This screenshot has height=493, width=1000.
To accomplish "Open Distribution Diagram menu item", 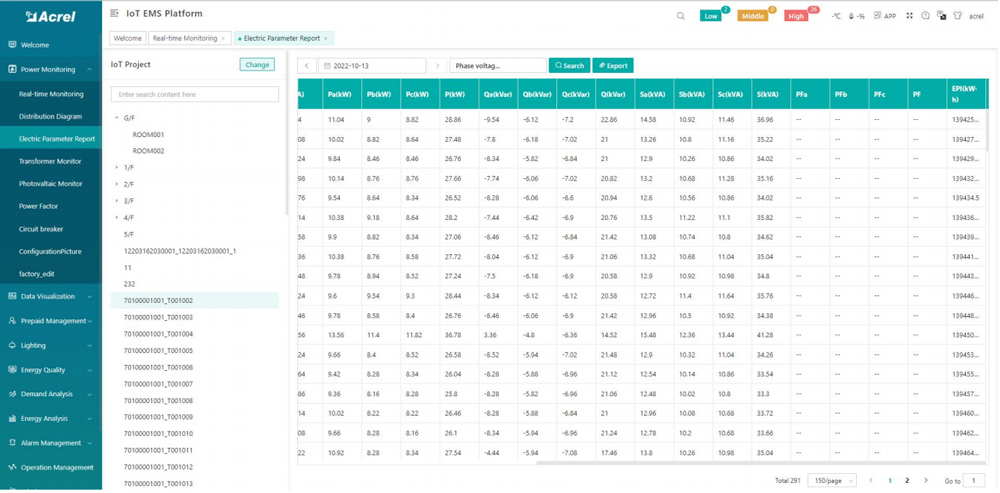I will tap(50, 117).
